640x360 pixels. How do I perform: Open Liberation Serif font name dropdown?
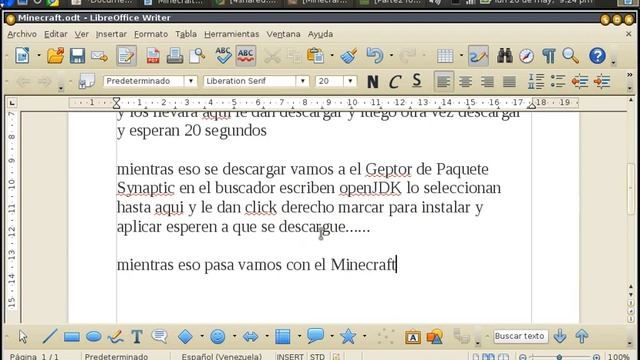pyautogui.click(x=302, y=81)
